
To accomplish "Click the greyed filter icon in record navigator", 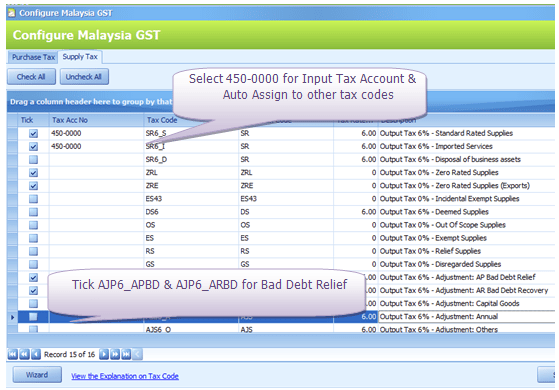I will coord(138,354).
